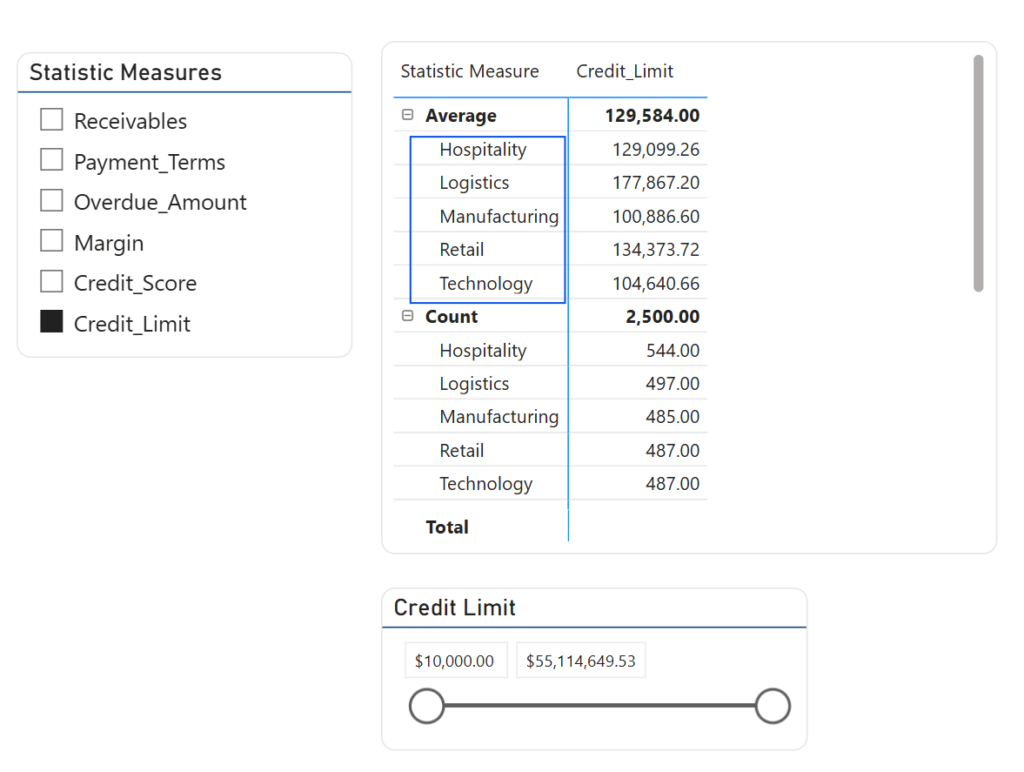Uncheck the Credit_Limit checkbox

pyautogui.click(x=52, y=322)
